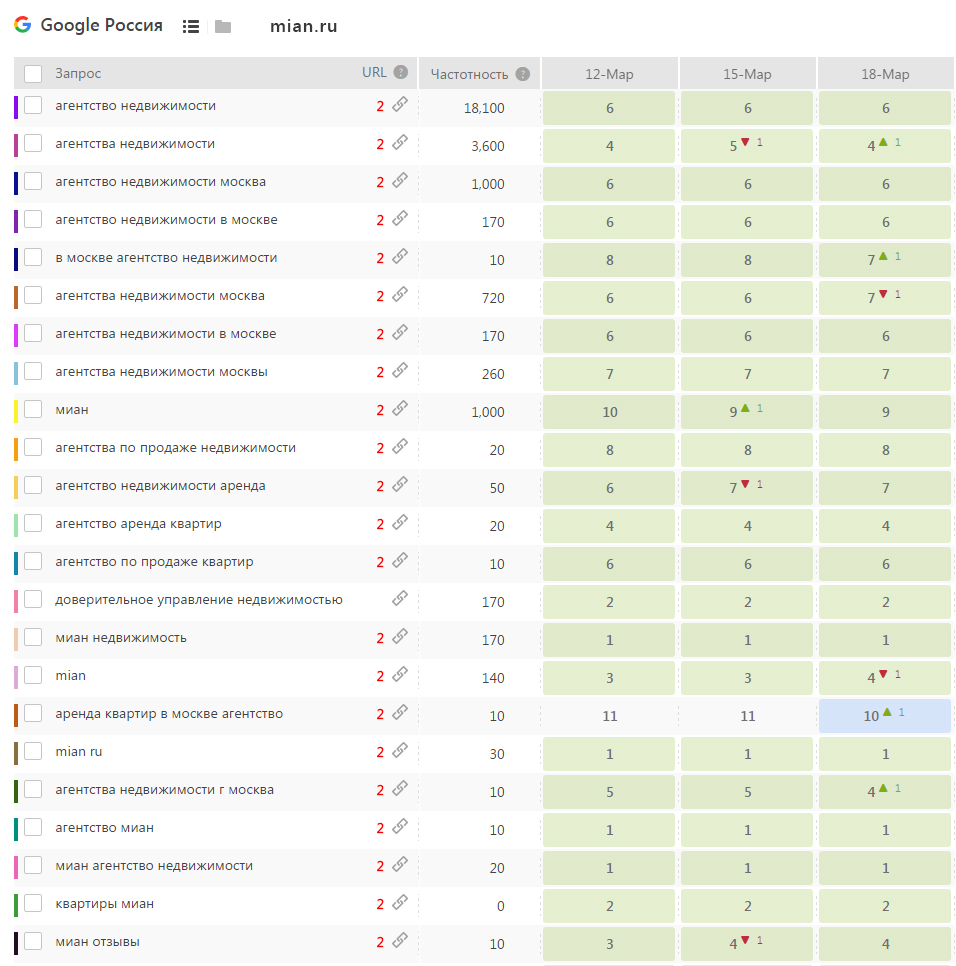This screenshot has width=956, height=966.
Task: Click query text агентство по продаже квартир
Action: pyautogui.click(x=154, y=562)
